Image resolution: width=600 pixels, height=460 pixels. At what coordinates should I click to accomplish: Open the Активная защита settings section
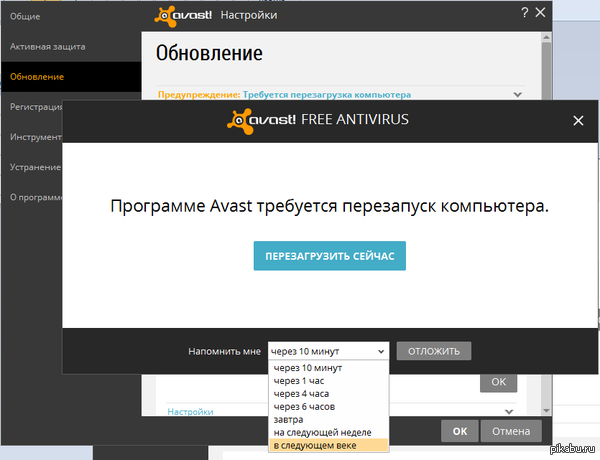pos(47,47)
